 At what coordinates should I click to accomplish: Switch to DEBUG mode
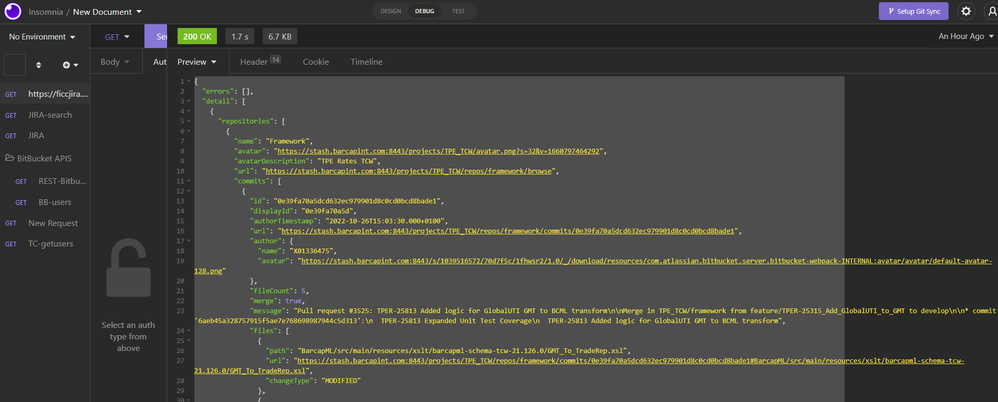pyautogui.click(x=424, y=11)
